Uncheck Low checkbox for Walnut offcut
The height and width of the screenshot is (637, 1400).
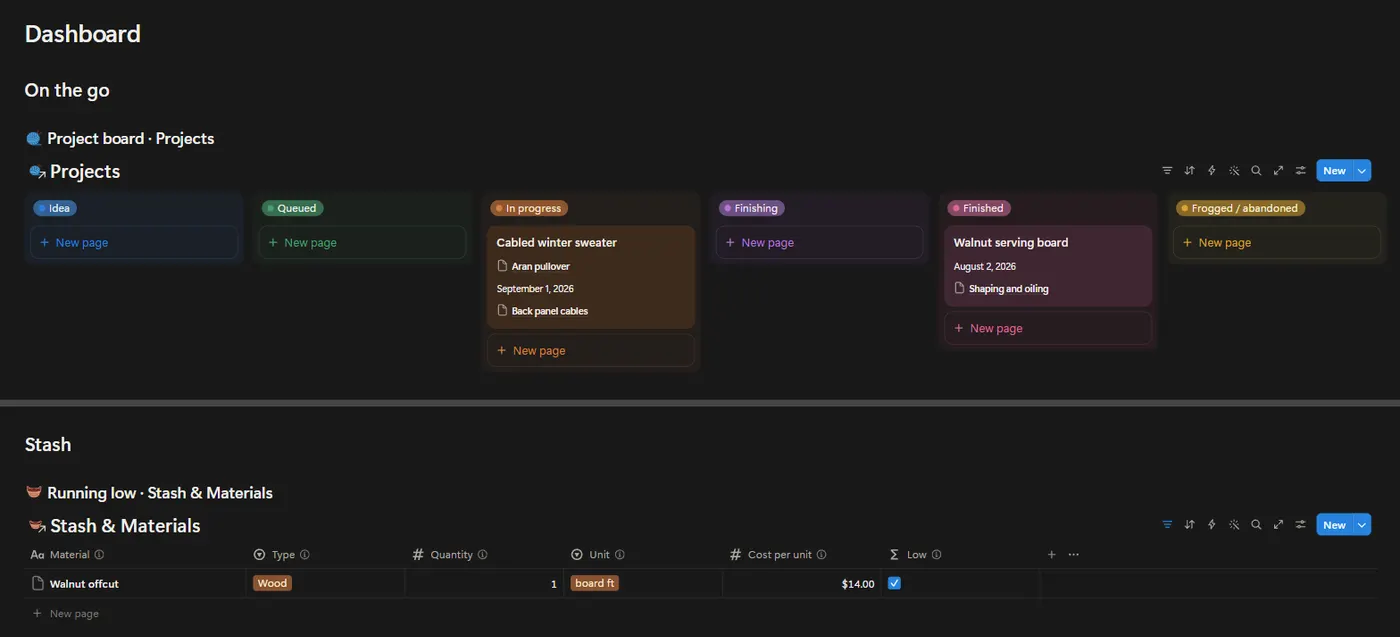[894, 583]
